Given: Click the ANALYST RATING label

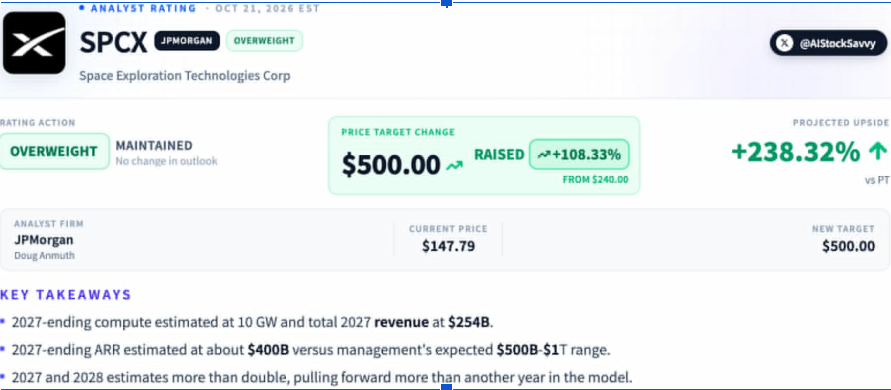Looking at the screenshot, I should click(143, 9).
